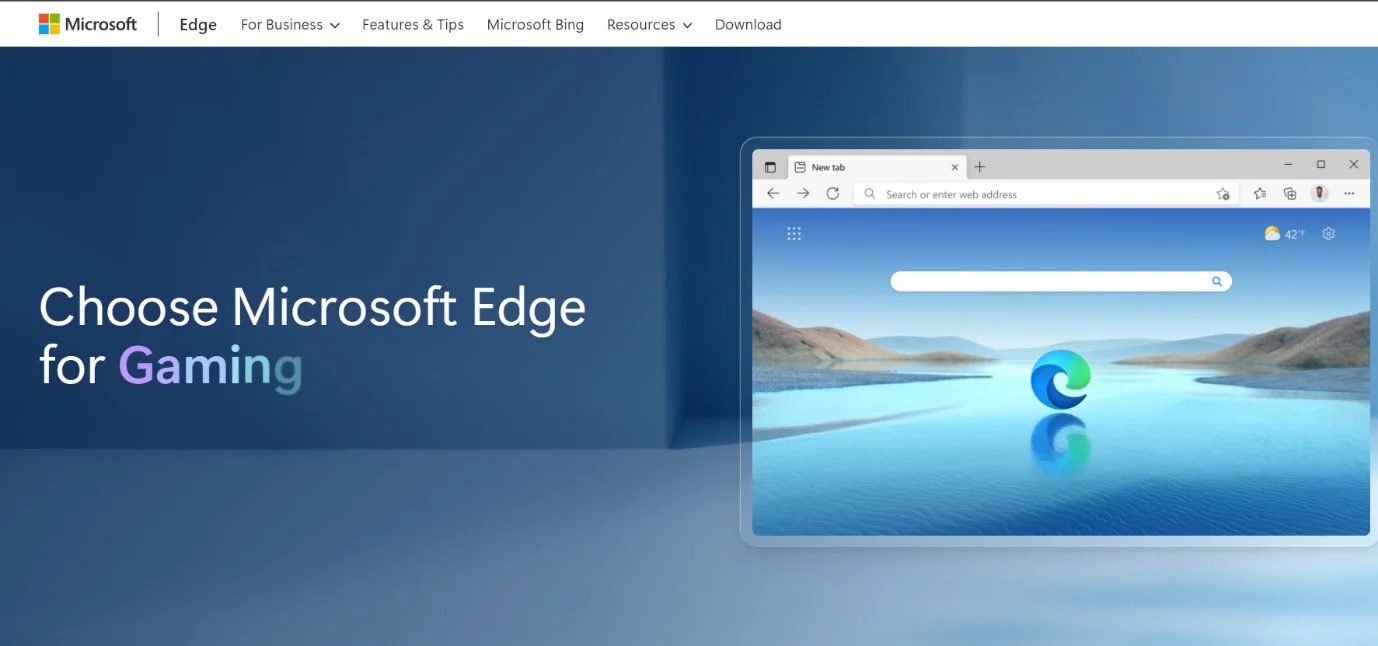Open the Collections icon
Image resolution: width=1378 pixels, height=646 pixels.
[1290, 194]
